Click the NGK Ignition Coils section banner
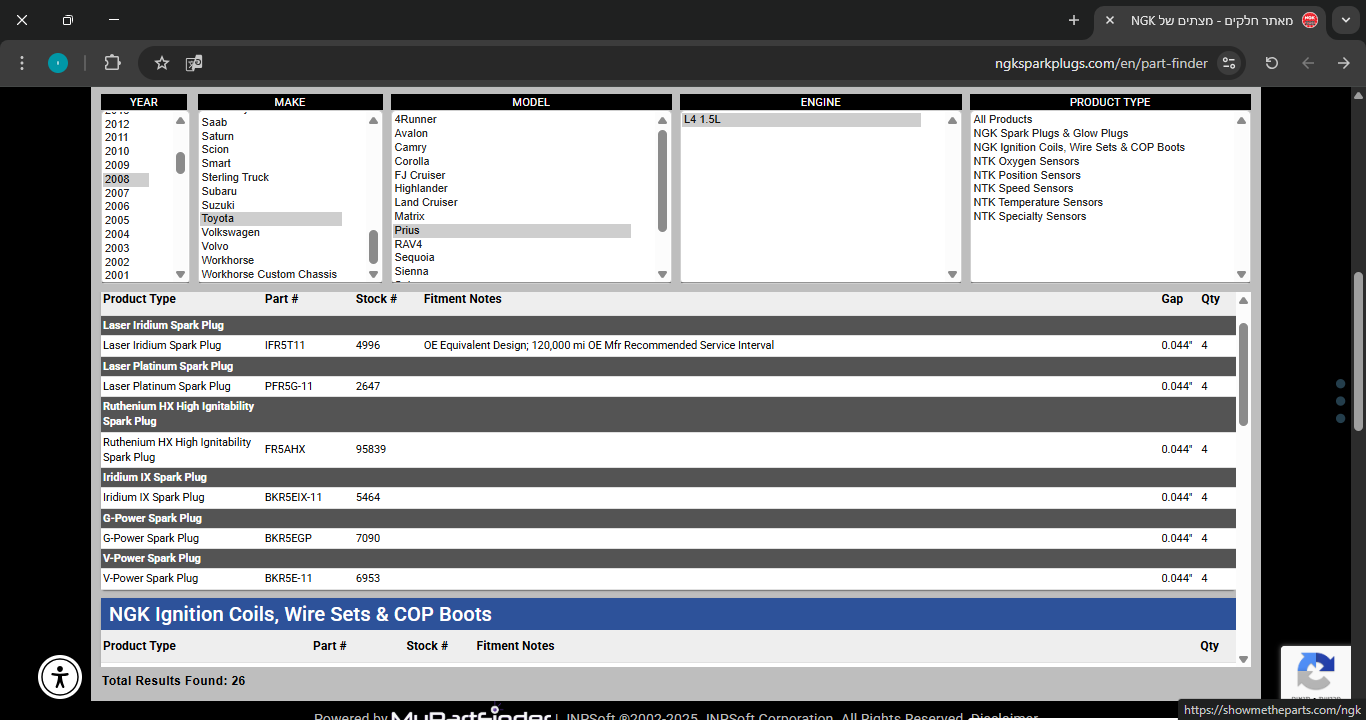1366x720 pixels. (668, 614)
